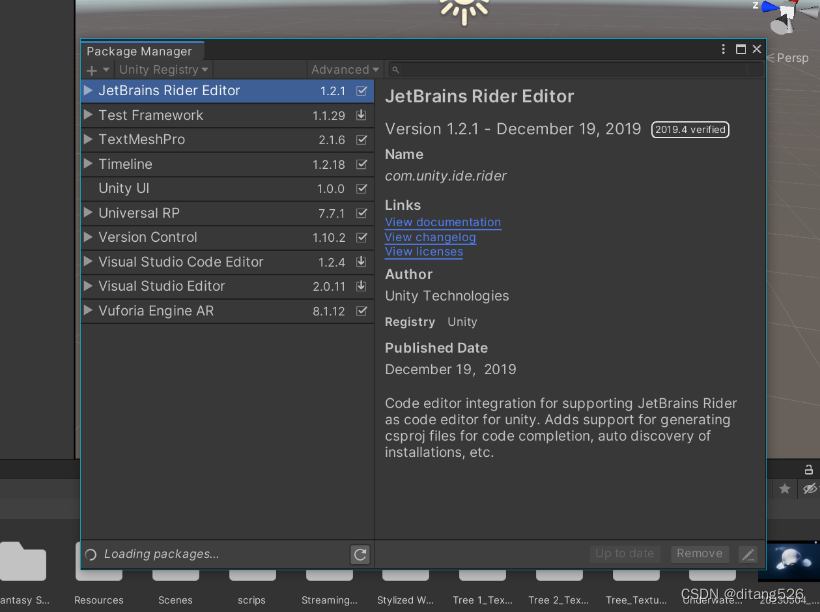
Task: Click the refresh packages icon
Action: 360,554
